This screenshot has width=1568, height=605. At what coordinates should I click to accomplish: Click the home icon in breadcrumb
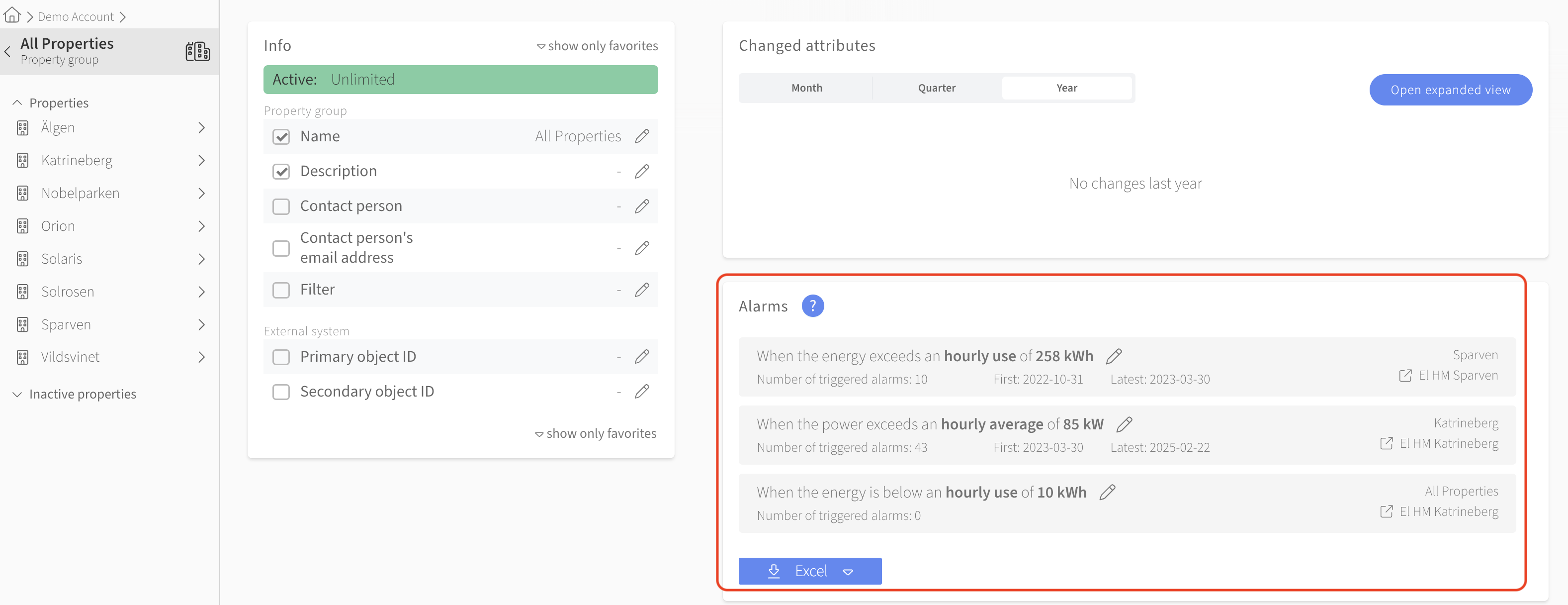tap(12, 15)
